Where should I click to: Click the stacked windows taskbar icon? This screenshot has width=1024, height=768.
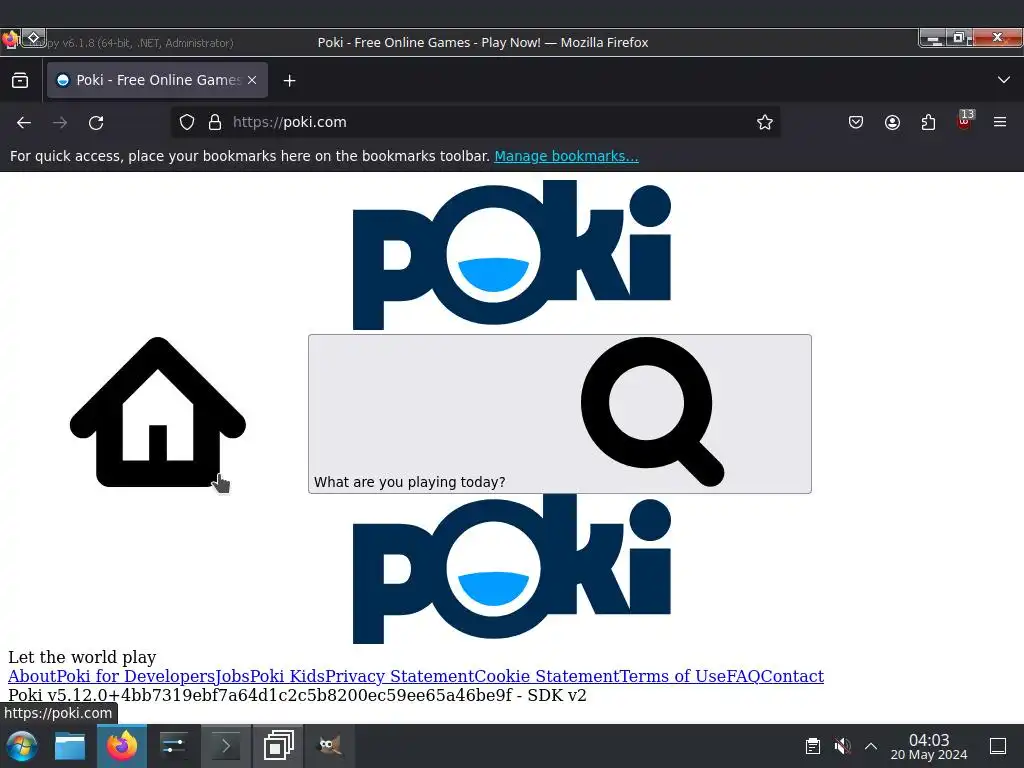[x=278, y=746]
